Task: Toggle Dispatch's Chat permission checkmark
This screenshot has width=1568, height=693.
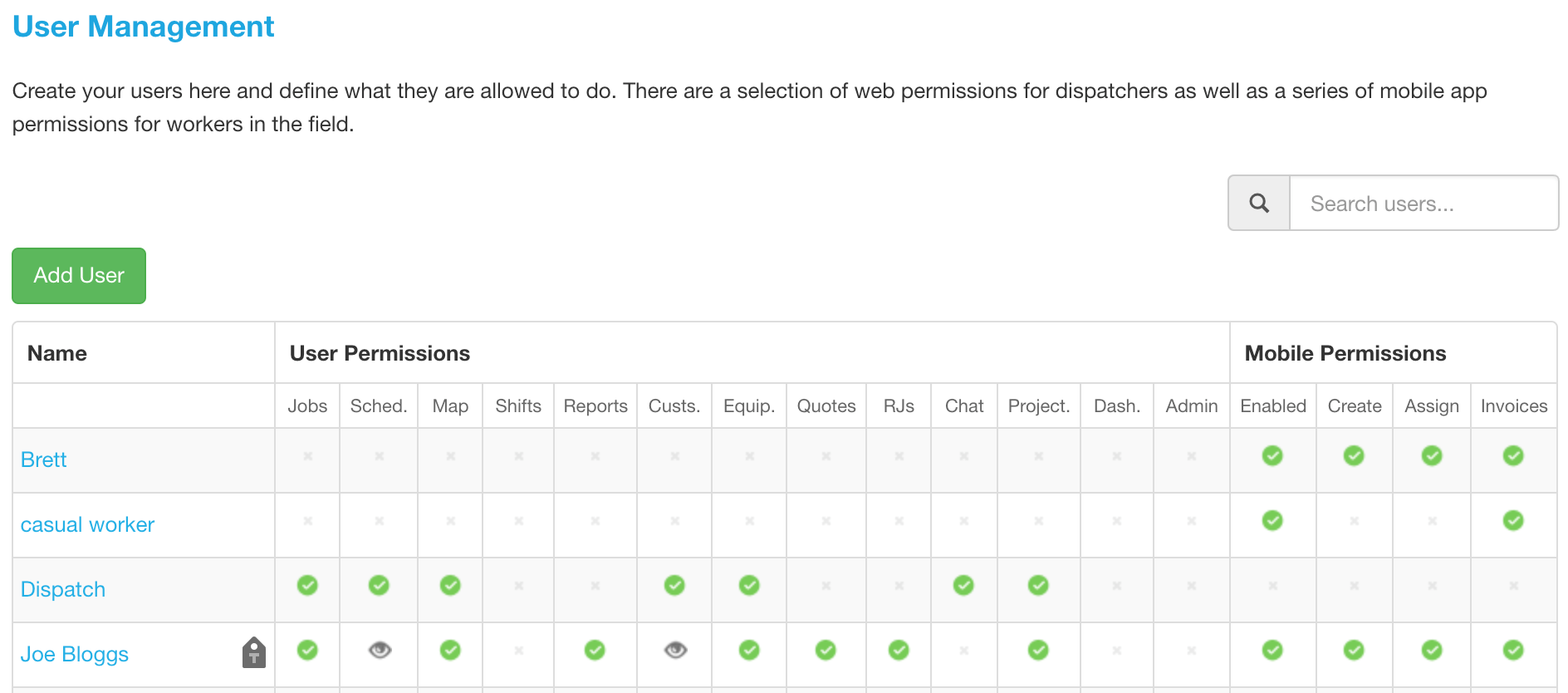Action: click(963, 585)
